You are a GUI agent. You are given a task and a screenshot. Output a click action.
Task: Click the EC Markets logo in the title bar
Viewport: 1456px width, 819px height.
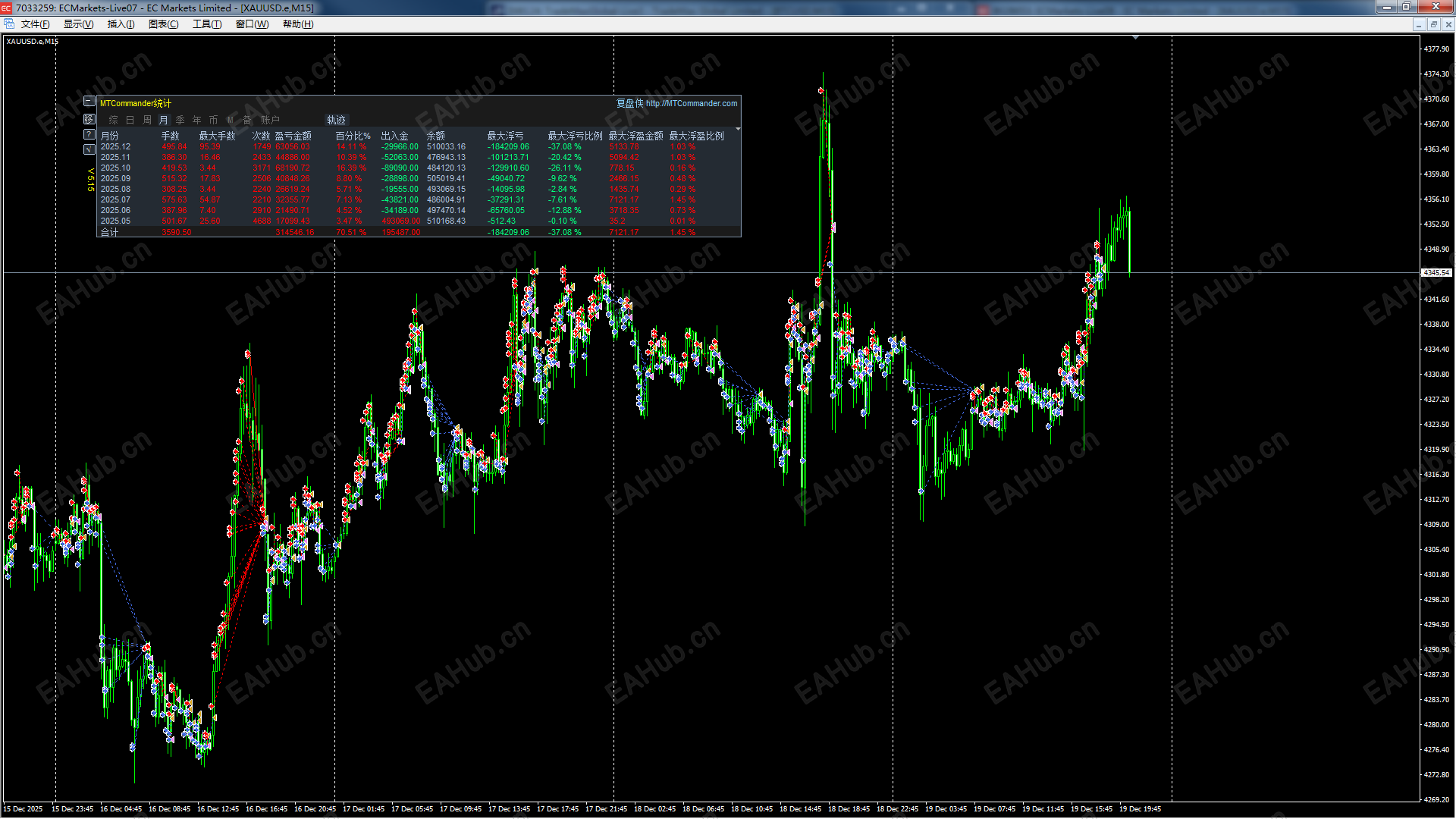pyautogui.click(x=7, y=8)
